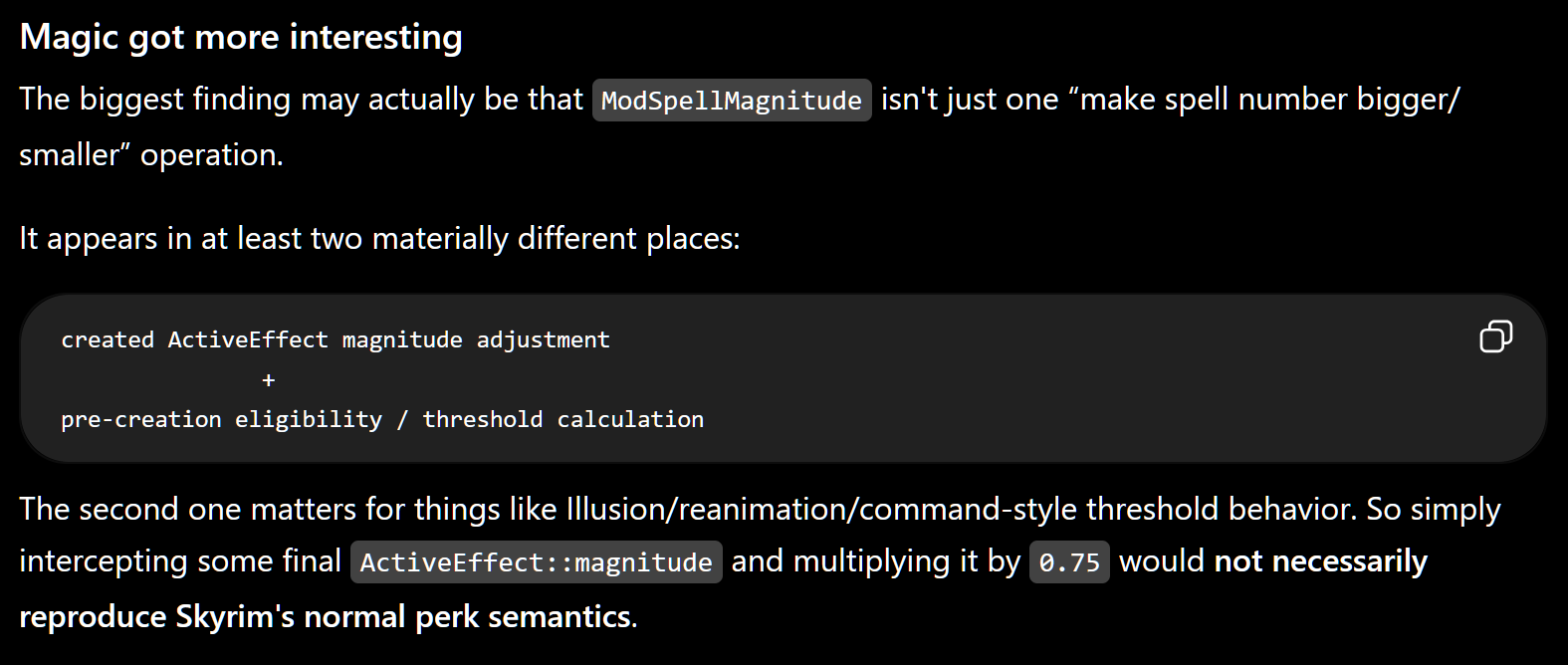1568x665 pixels.
Task: Click the phrase smaller” operation
Action: [x=151, y=155]
